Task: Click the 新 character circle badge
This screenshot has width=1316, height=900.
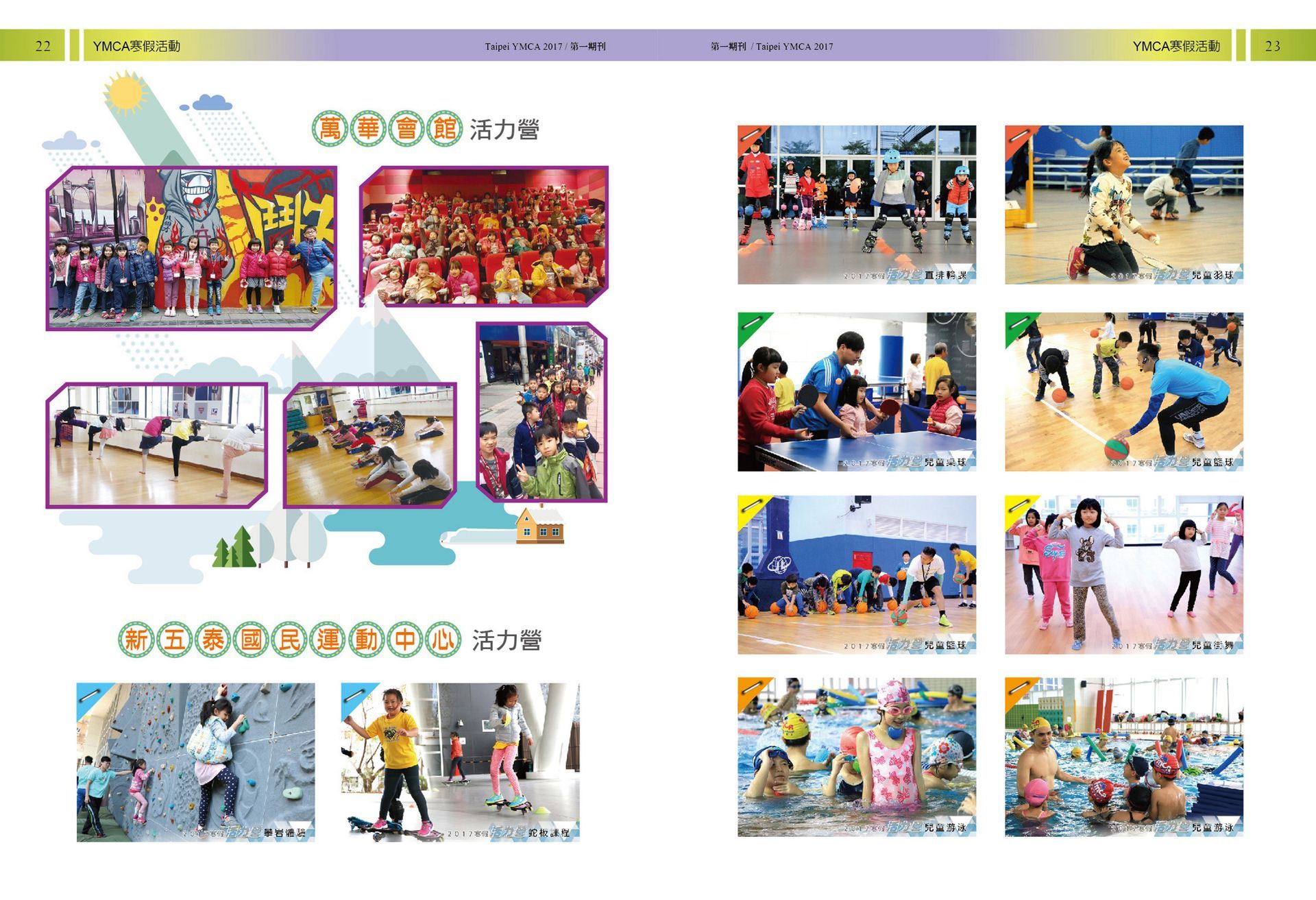Action: [x=136, y=640]
